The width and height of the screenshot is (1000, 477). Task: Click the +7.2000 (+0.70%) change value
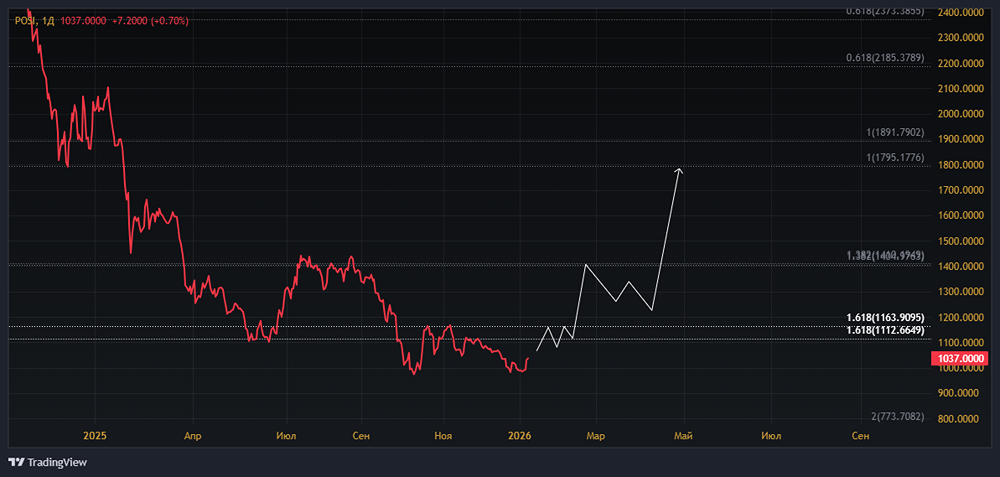[150, 21]
